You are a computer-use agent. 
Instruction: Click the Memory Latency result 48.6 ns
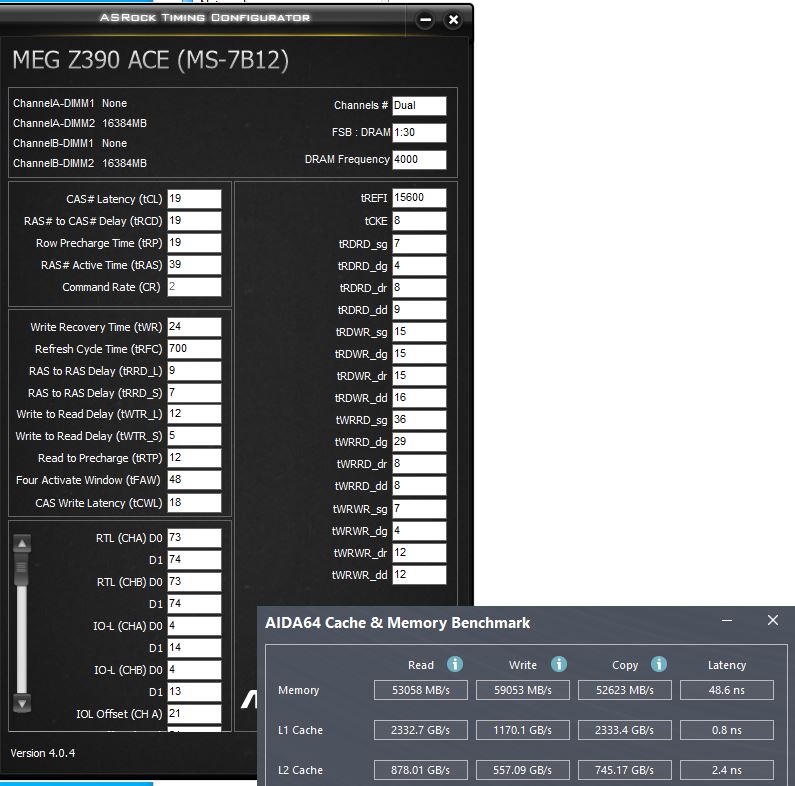(x=727, y=690)
